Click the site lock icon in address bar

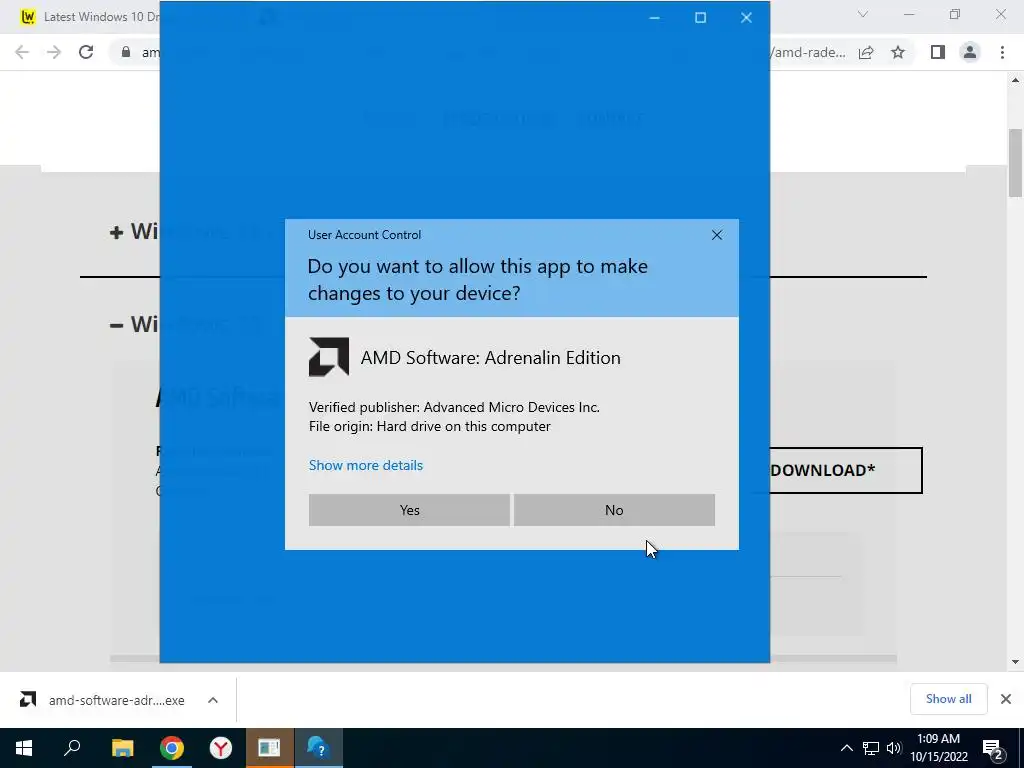pos(126,52)
